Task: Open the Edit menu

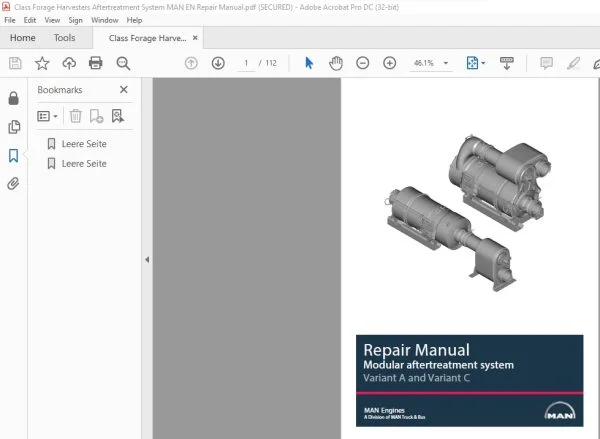Action: 30,20
